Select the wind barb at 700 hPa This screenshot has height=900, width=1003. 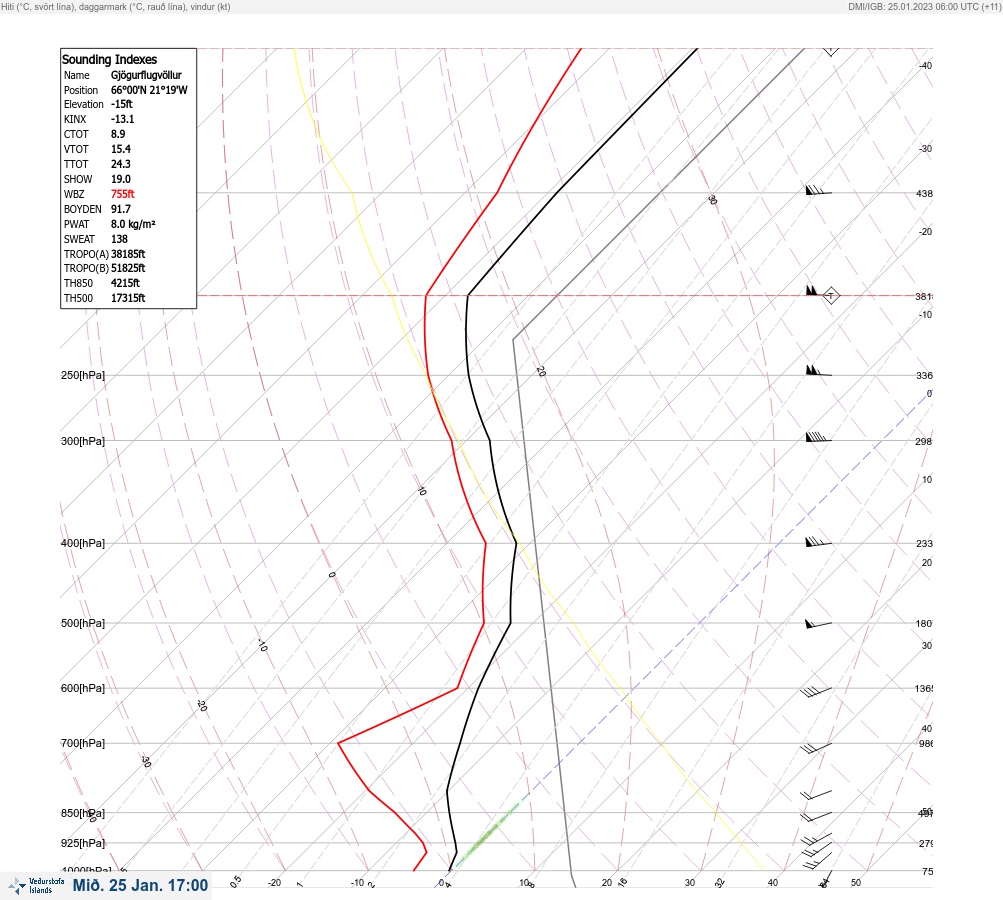[816, 747]
